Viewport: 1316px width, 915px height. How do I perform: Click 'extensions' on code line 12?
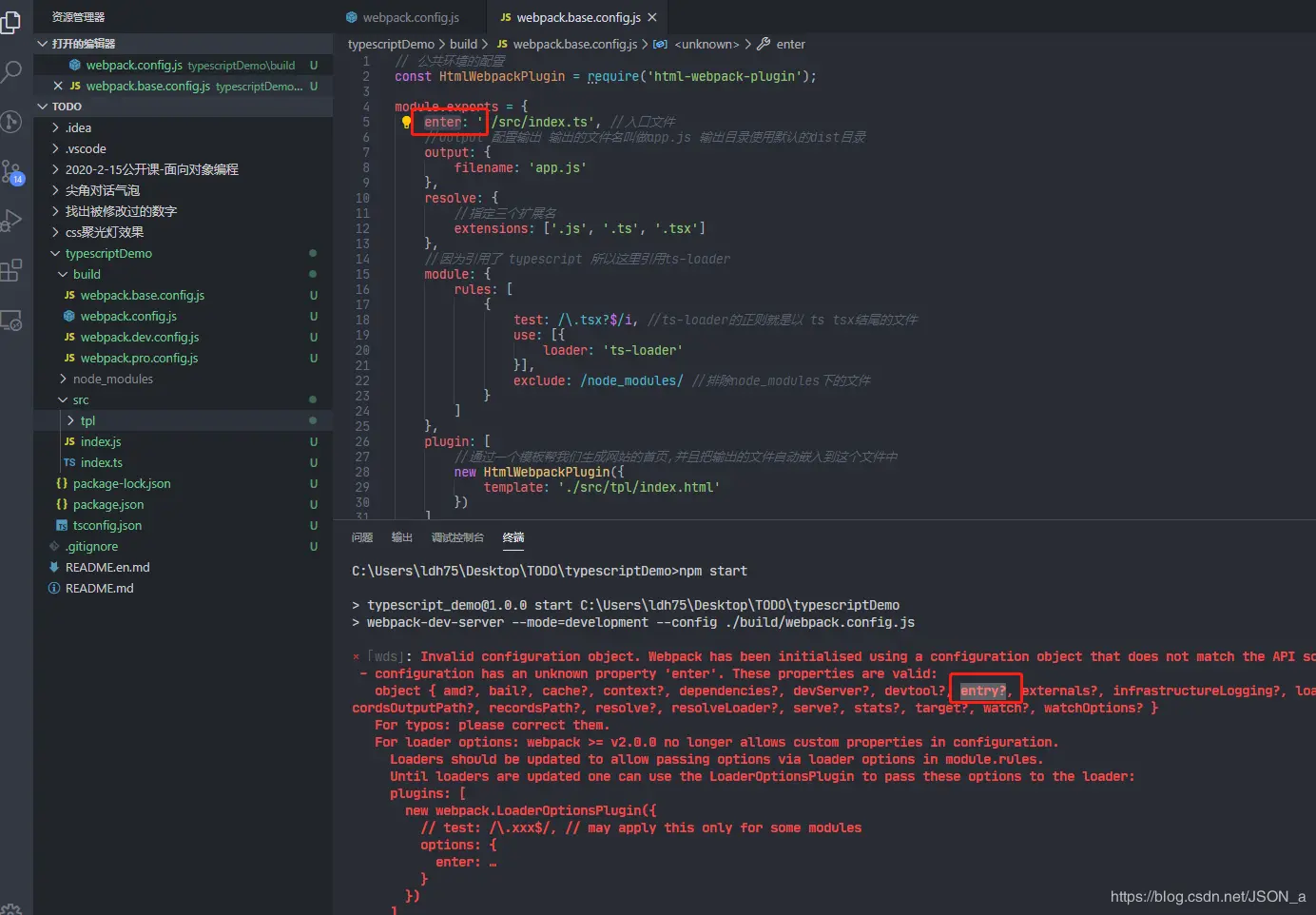coord(492,228)
